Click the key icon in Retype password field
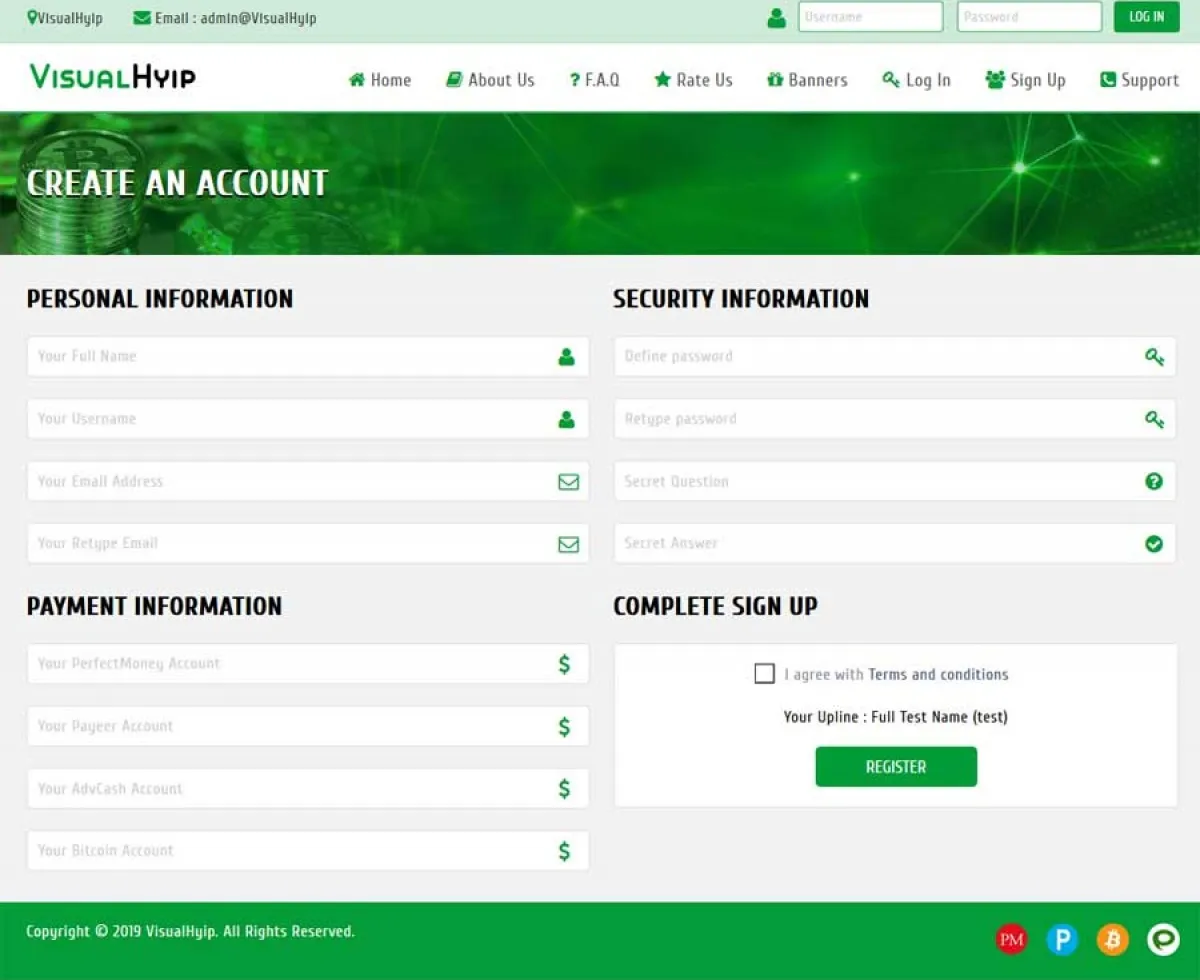This screenshot has width=1200, height=980. click(1154, 419)
